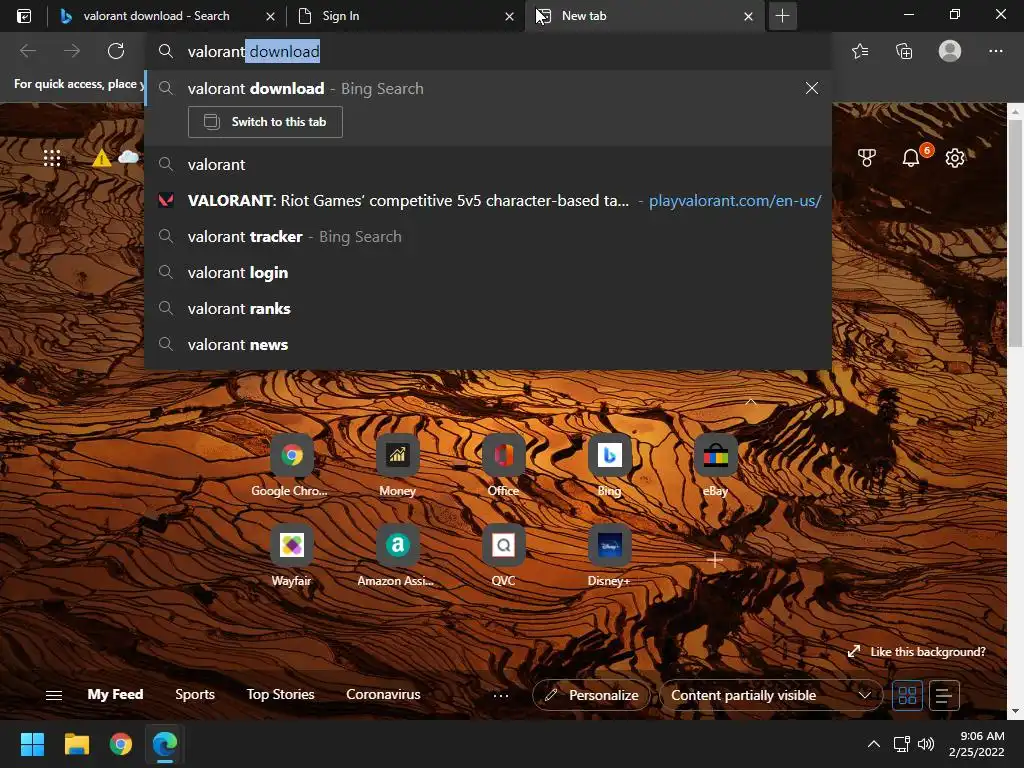The image size is (1024, 768).
Task: Click Switch to this tab button
Action: coord(265,122)
